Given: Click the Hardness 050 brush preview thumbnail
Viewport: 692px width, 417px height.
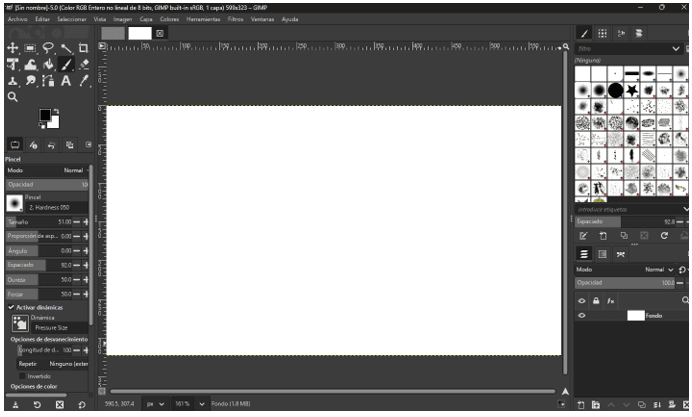Looking at the screenshot, I should 15,203.
